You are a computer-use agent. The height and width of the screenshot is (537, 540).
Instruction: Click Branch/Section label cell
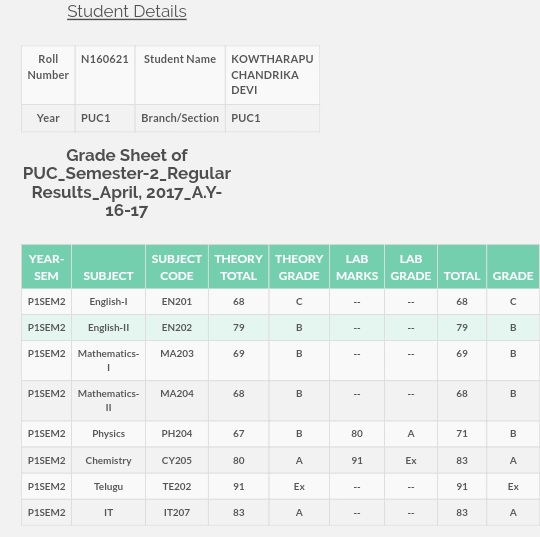coord(180,118)
